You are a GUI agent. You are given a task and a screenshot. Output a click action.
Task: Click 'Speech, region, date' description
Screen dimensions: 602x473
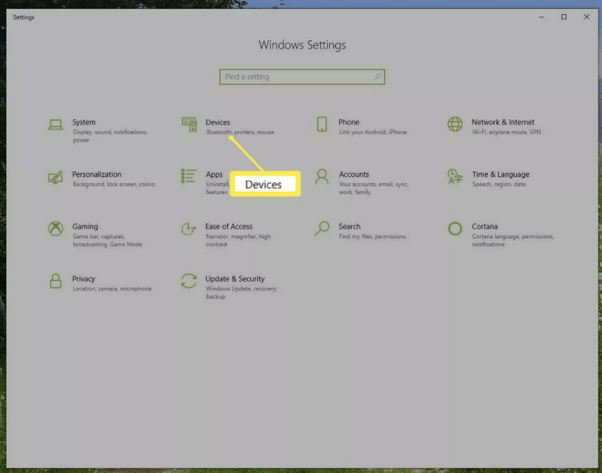(499, 184)
